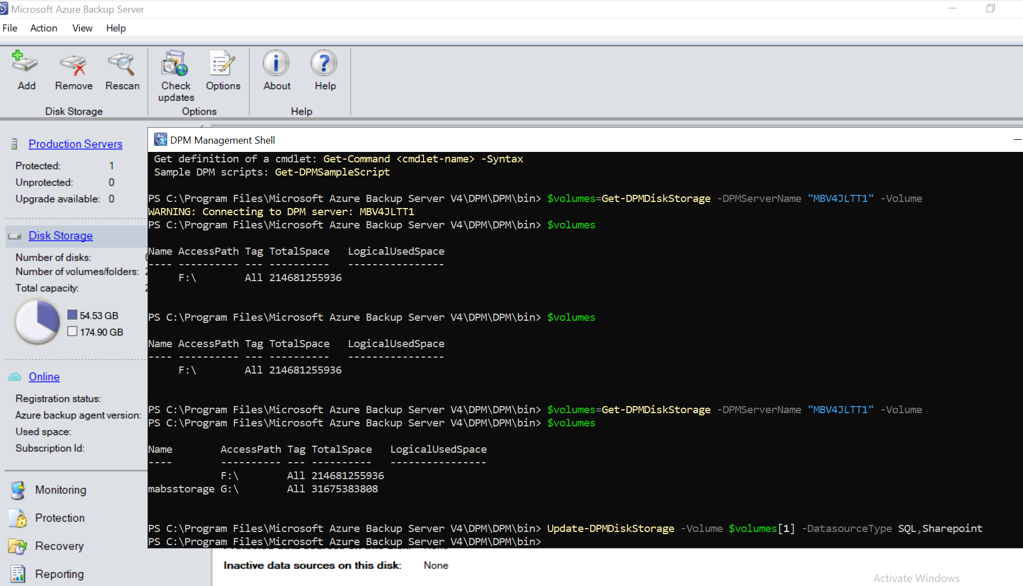Open the Action menu
Screen dimensions: 1023x586
(43, 28)
